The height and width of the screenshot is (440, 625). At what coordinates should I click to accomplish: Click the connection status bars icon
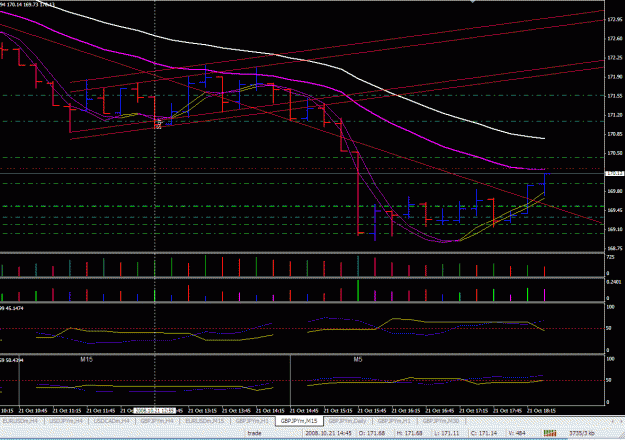tap(550, 433)
